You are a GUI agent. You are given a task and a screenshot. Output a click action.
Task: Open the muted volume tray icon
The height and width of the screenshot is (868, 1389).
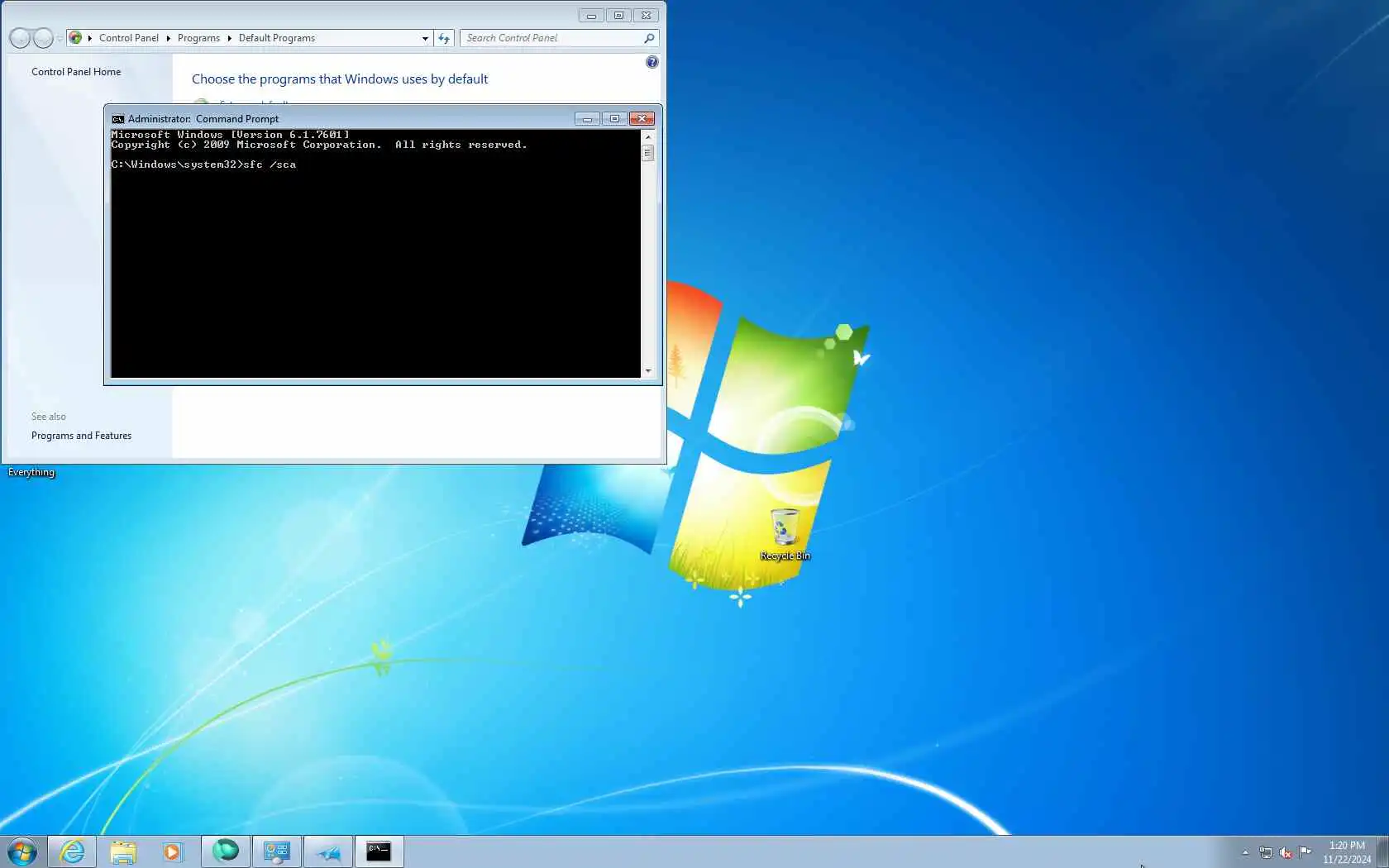click(x=1286, y=852)
